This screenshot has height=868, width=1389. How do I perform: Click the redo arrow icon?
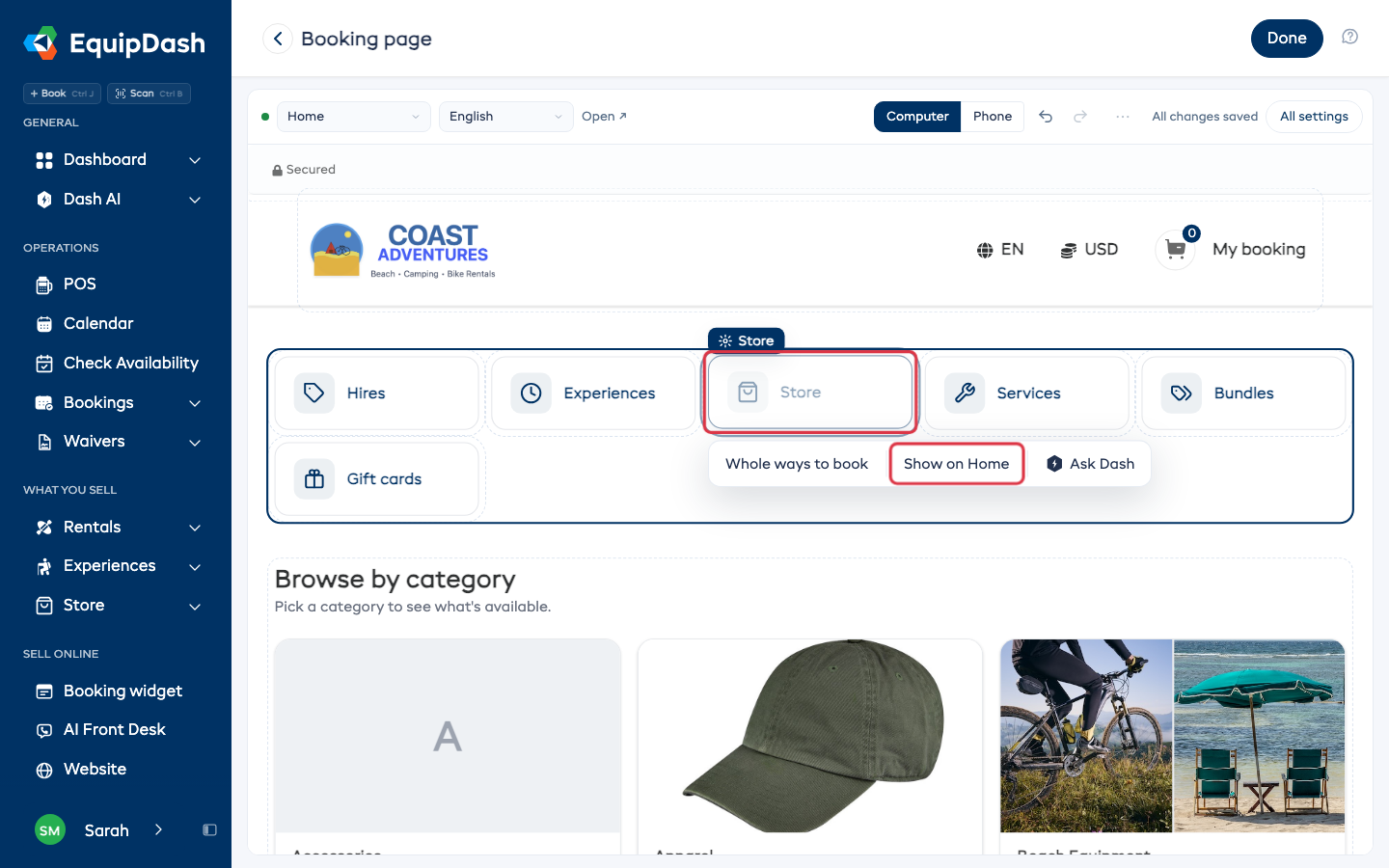(1080, 117)
